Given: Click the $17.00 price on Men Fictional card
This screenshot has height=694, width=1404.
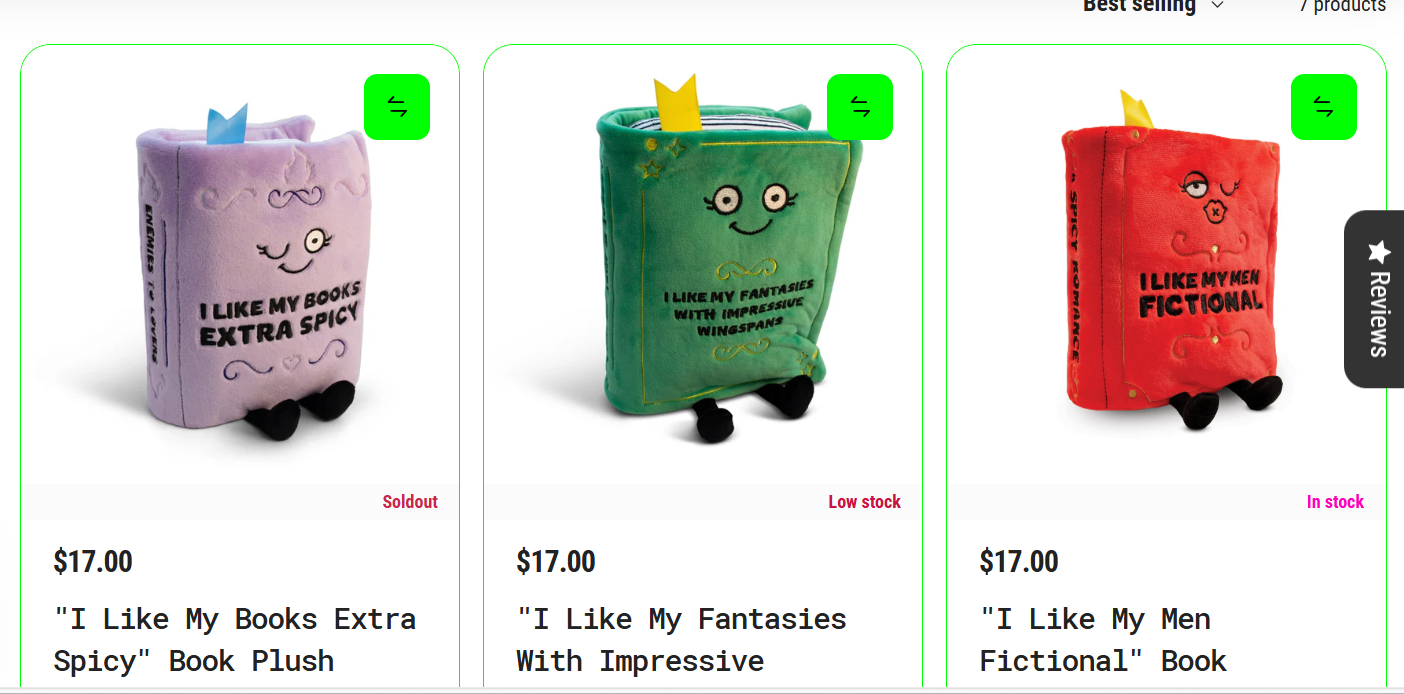Looking at the screenshot, I should 1019,562.
